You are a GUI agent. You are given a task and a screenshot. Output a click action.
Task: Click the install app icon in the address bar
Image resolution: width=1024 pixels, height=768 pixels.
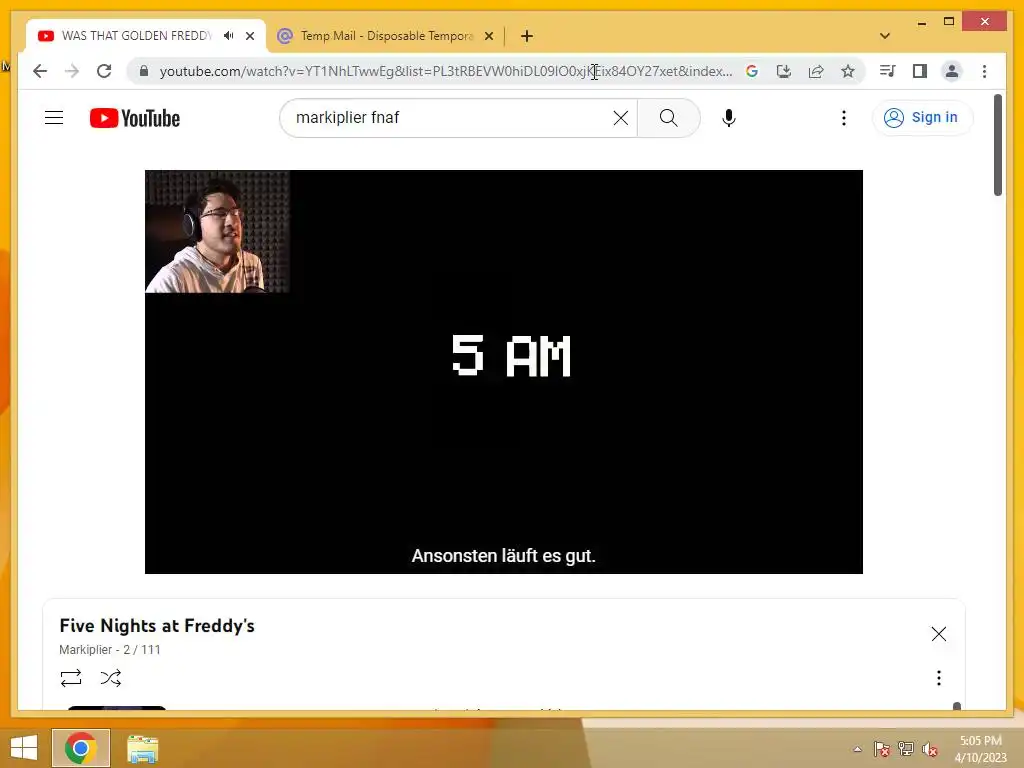pyautogui.click(x=784, y=71)
